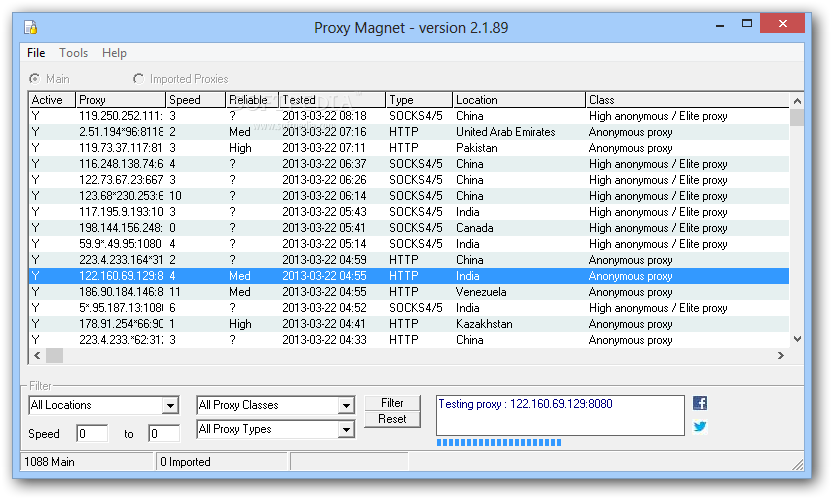This screenshot has width=832, height=499.
Task: Open the Facebook icon link
Action: [700, 403]
